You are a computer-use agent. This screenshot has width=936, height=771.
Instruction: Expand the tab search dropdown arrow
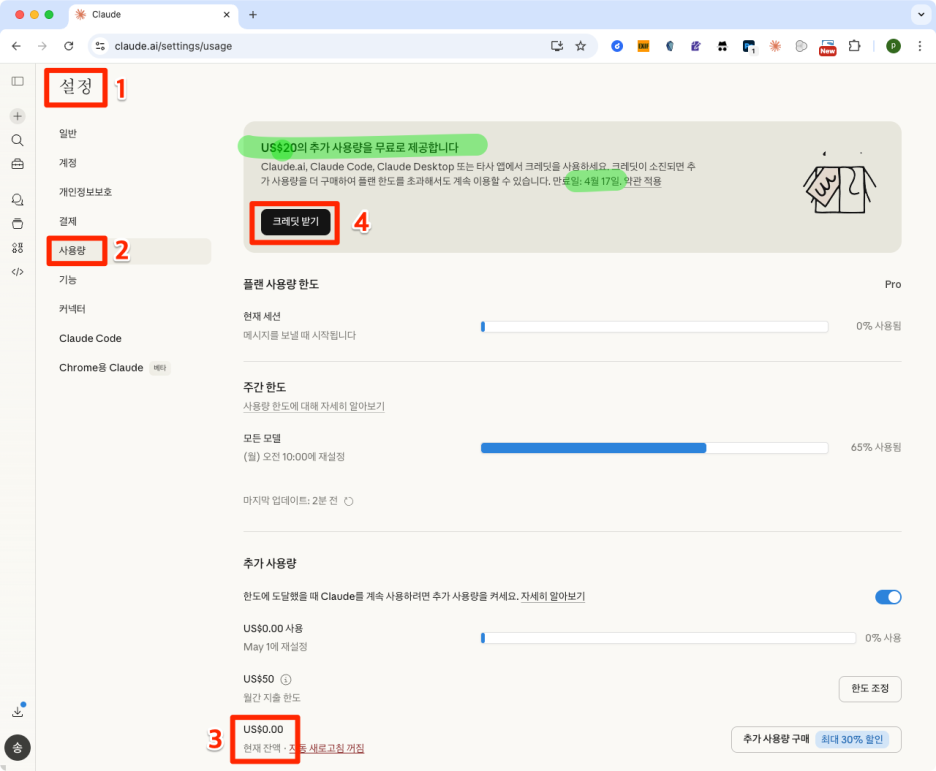(920, 14)
